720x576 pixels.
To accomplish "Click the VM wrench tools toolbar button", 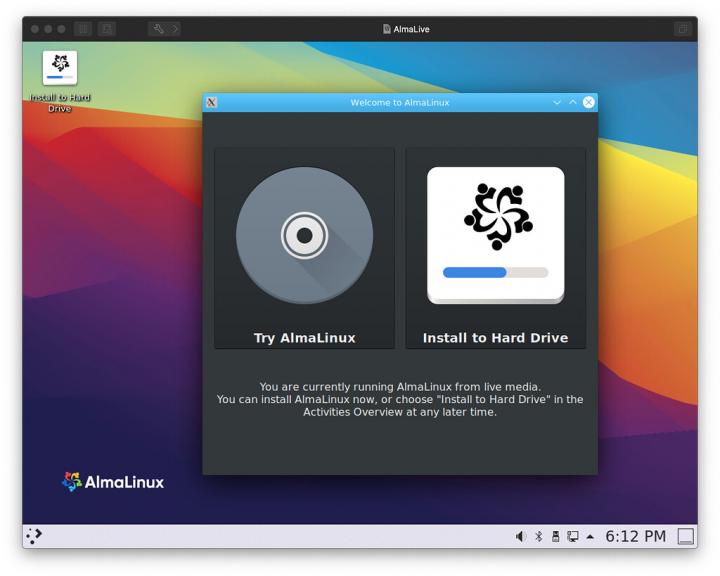I will [x=158, y=29].
